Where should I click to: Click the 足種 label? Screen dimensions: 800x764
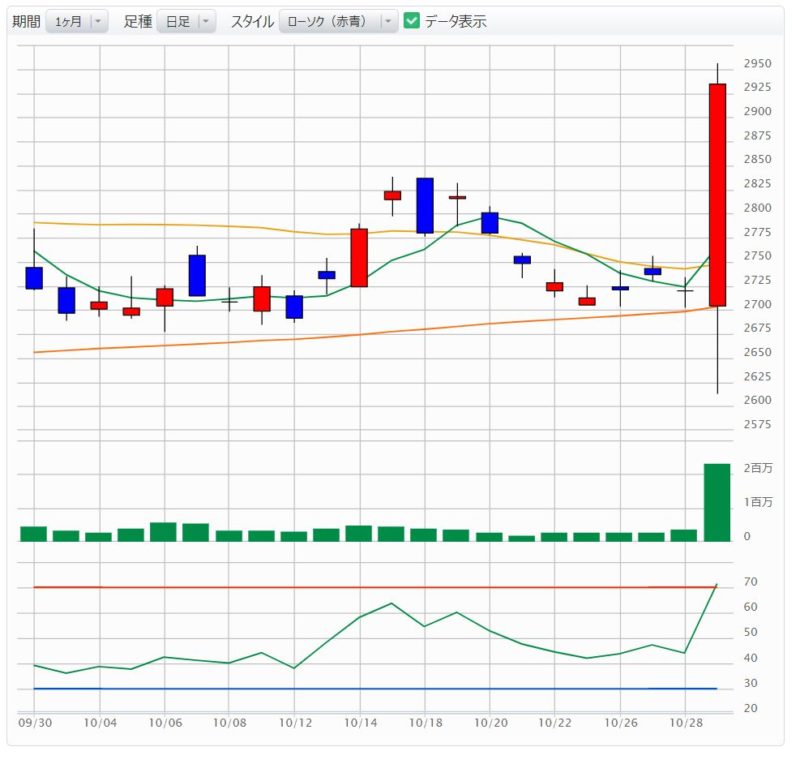[x=138, y=21]
